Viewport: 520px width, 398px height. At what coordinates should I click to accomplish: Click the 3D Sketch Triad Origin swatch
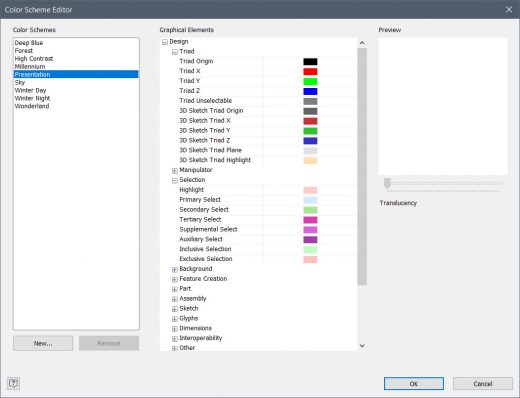[x=310, y=111]
